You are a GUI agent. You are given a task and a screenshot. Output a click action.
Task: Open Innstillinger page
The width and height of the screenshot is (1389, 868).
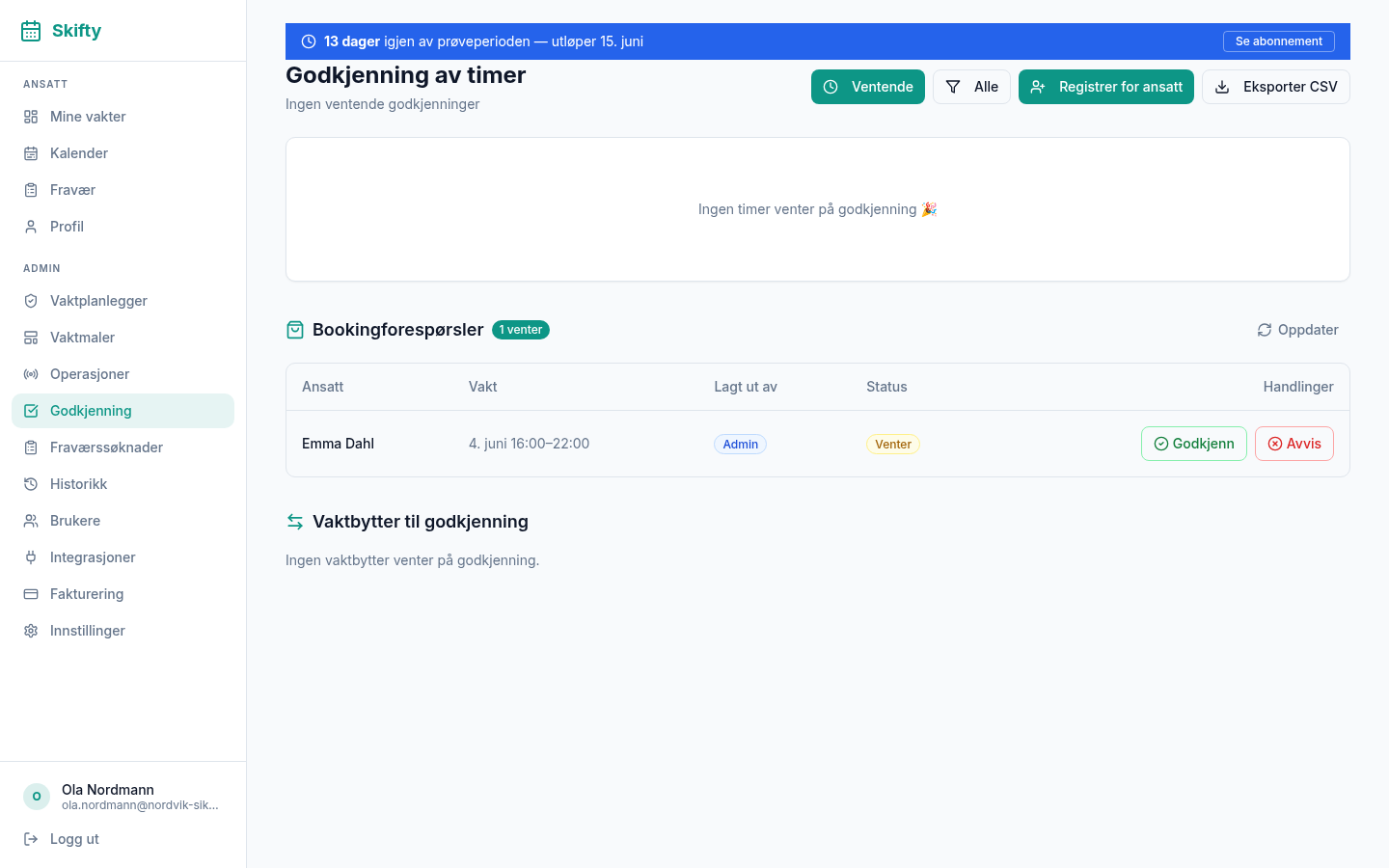[123, 631]
